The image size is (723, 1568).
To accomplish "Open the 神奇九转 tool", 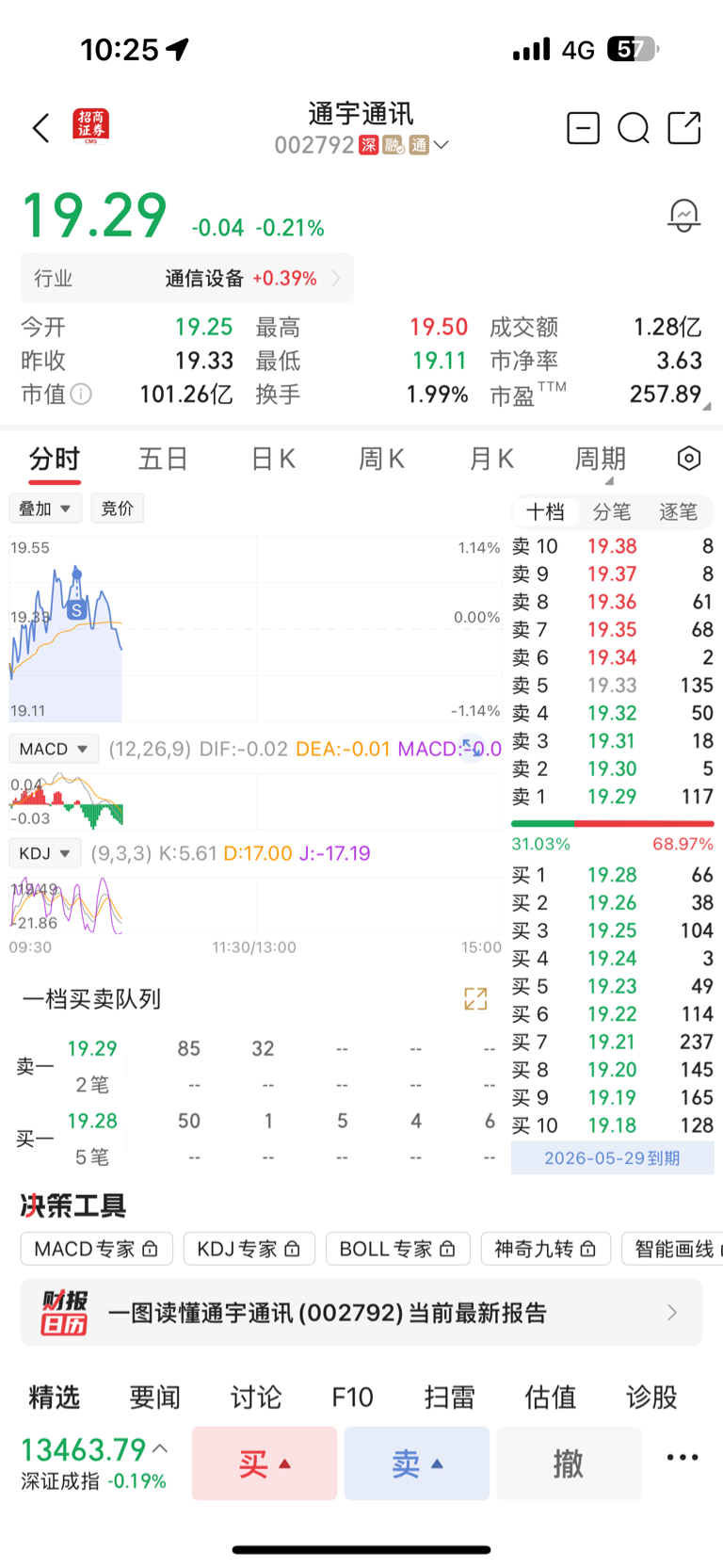I will [x=546, y=1249].
